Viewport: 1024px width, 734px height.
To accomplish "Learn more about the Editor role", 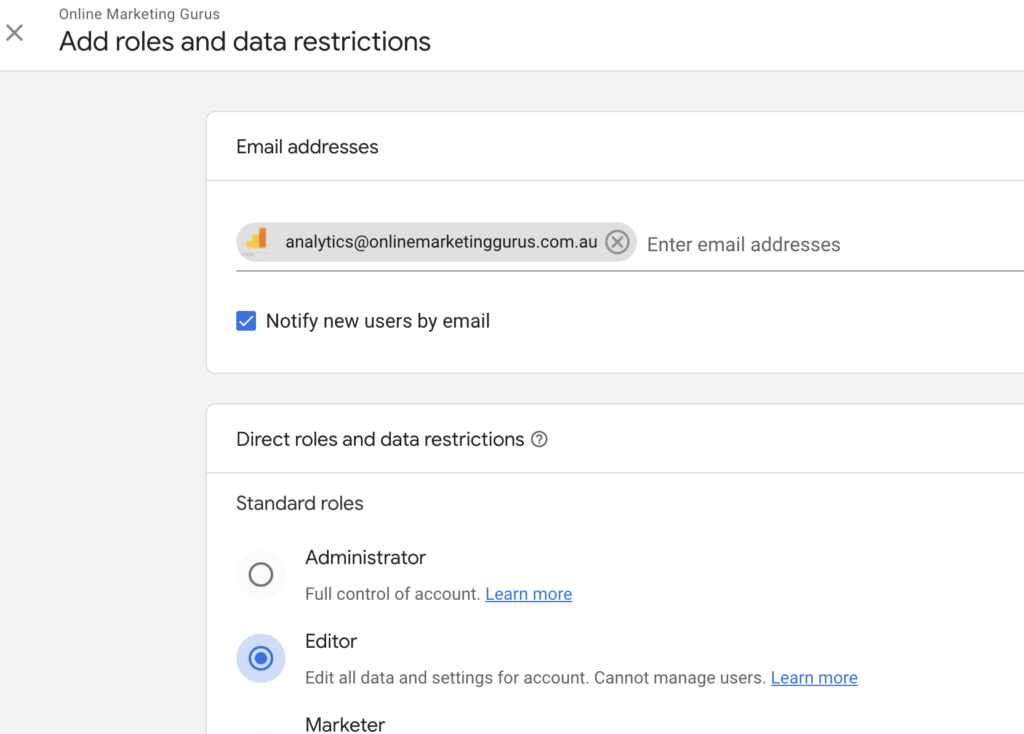I will [x=814, y=678].
